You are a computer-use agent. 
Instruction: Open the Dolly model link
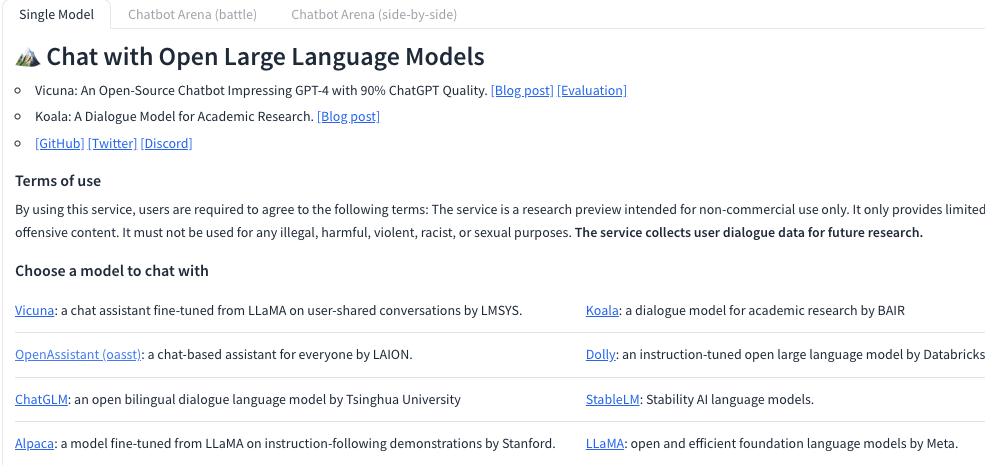[x=600, y=355]
